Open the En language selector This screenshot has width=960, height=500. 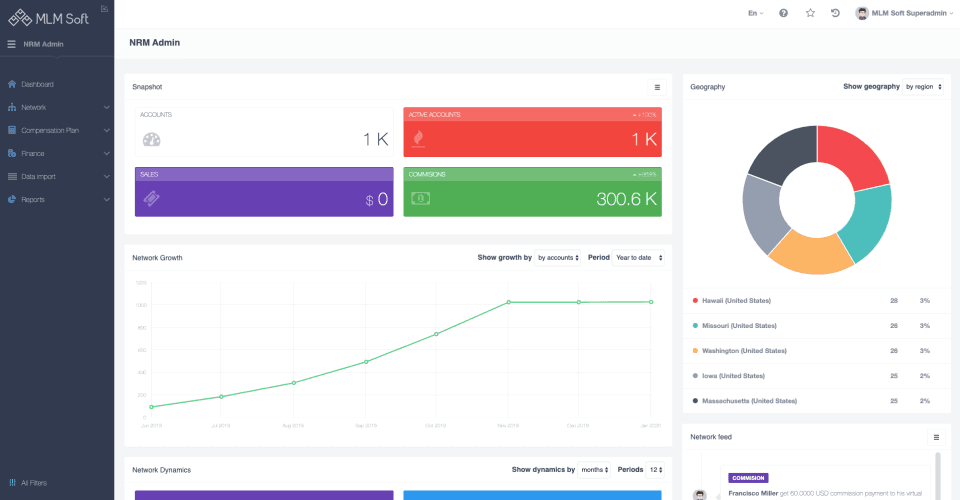tap(756, 13)
